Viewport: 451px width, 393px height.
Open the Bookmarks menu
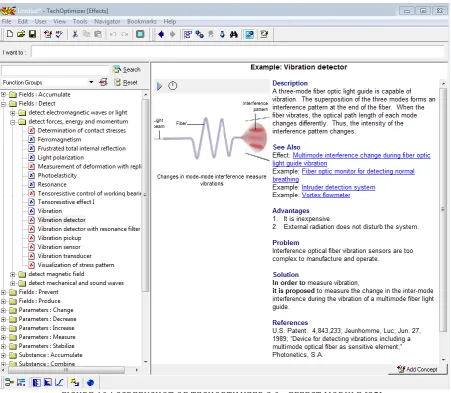tap(142, 21)
